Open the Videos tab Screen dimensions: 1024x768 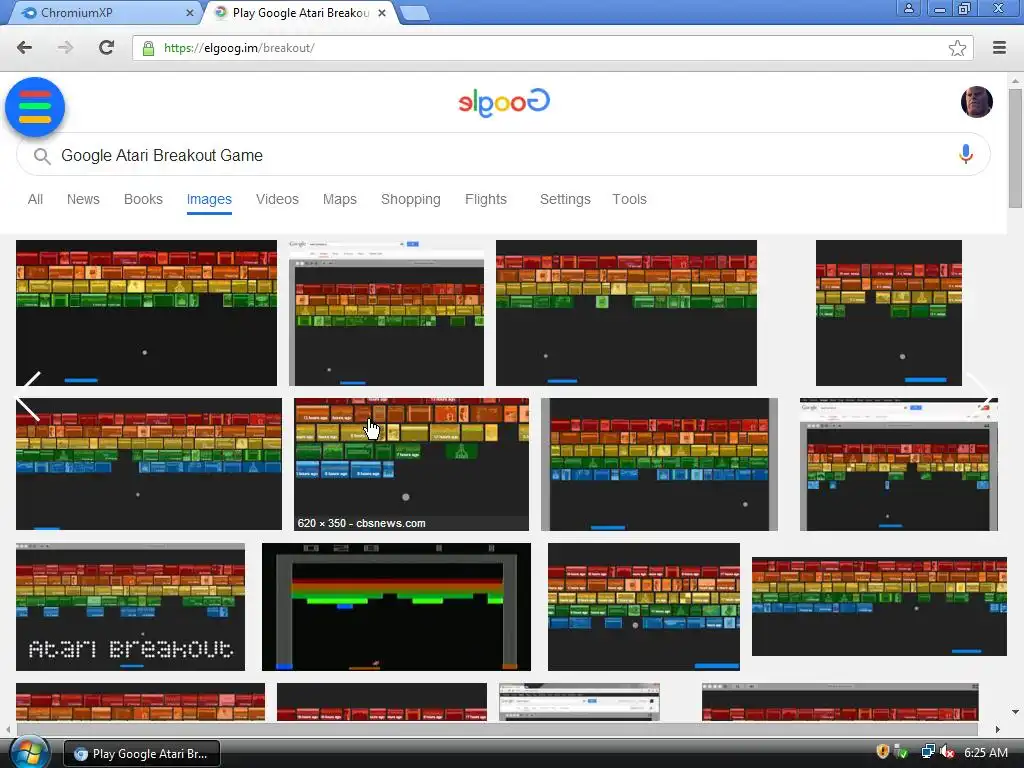click(277, 199)
